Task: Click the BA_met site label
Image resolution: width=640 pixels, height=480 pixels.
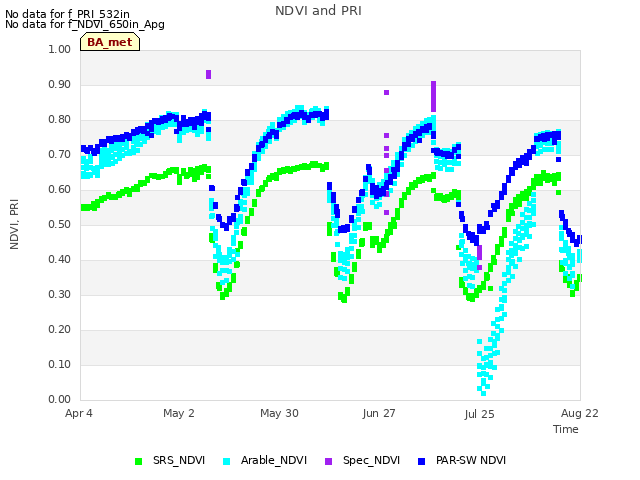Action: 110,42
